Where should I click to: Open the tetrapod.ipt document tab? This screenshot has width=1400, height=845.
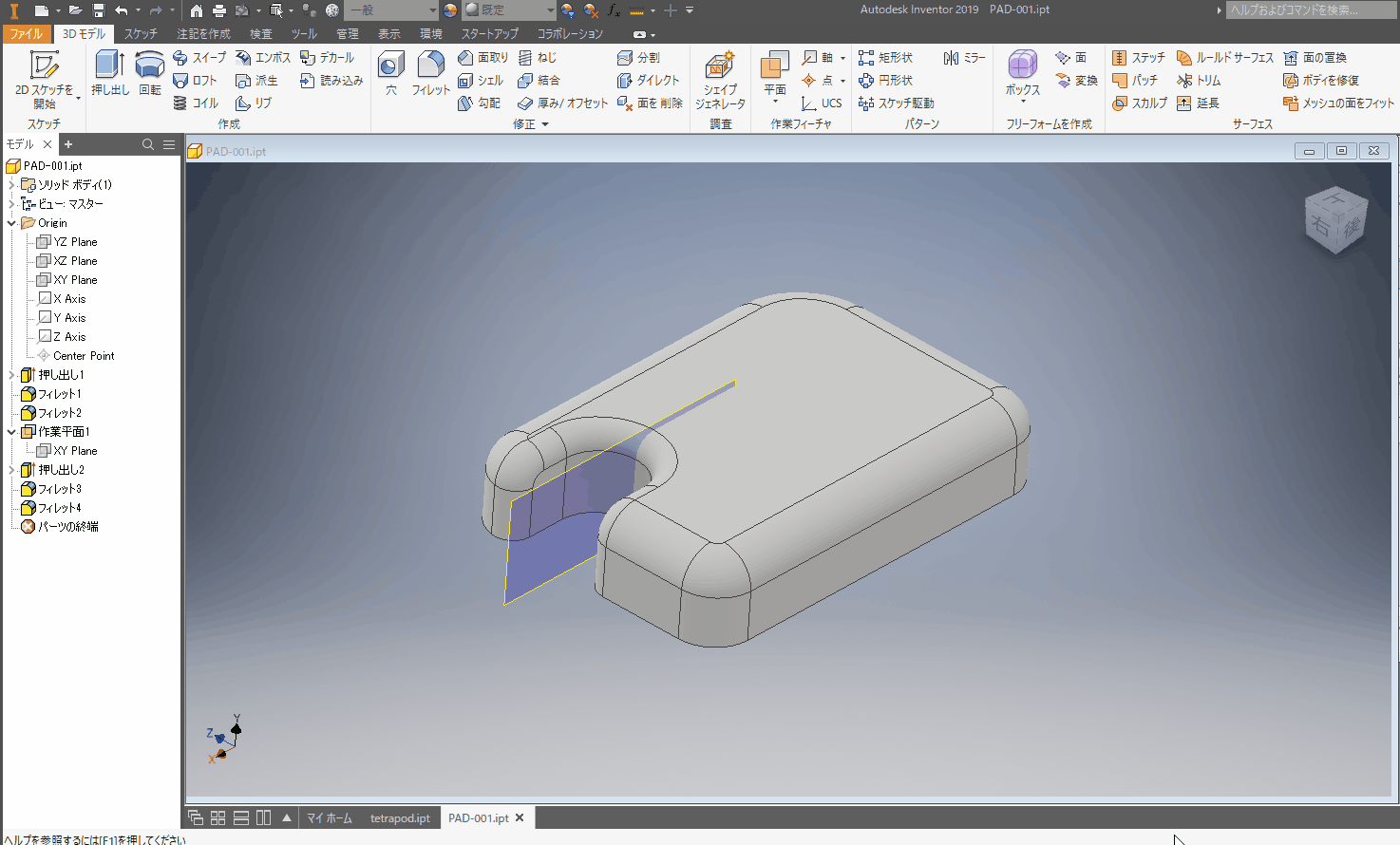click(x=400, y=817)
